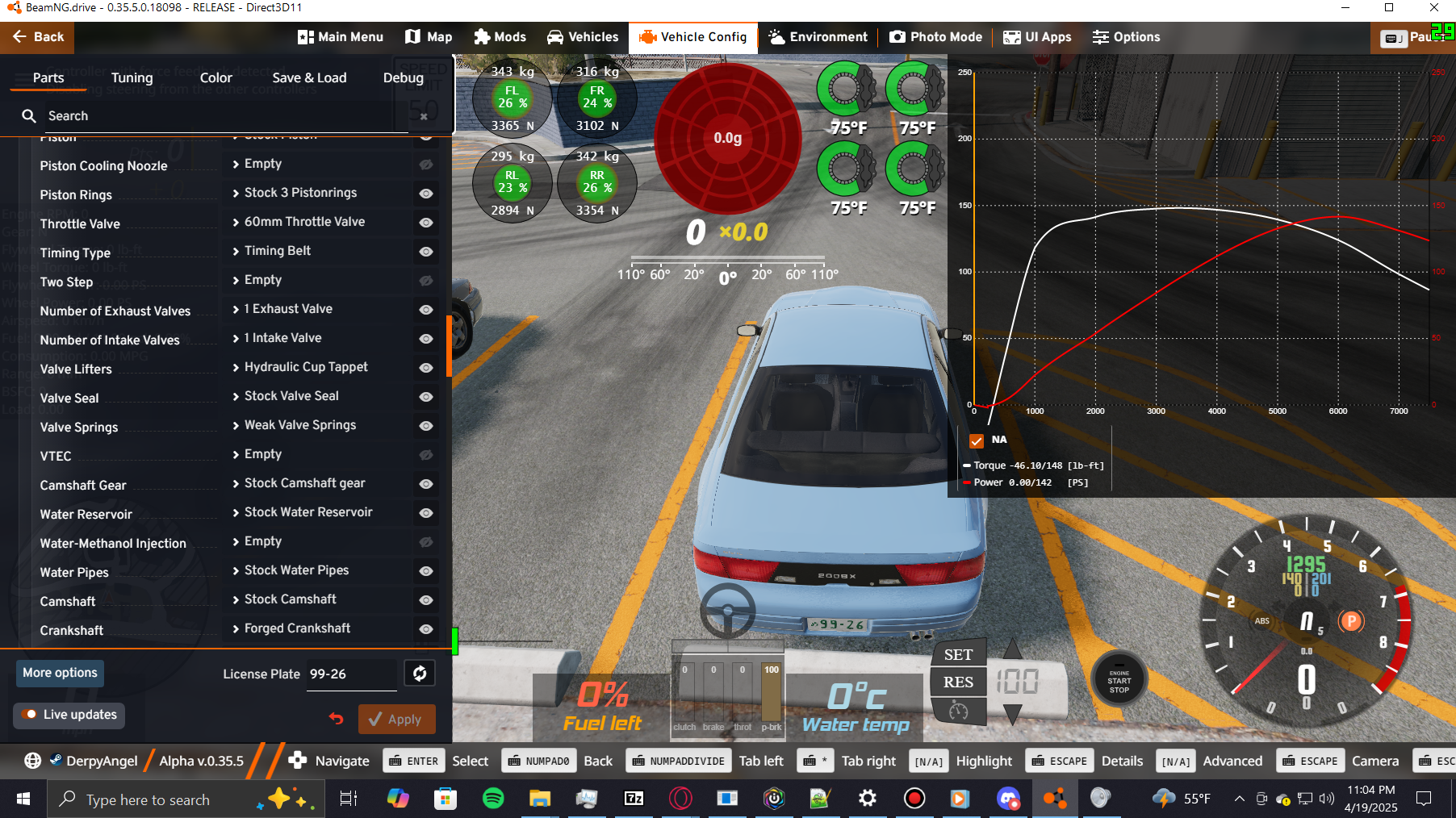Image resolution: width=1456 pixels, height=818 pixels.
Task: Click the red g-force meter
Action: coord(727,138)
